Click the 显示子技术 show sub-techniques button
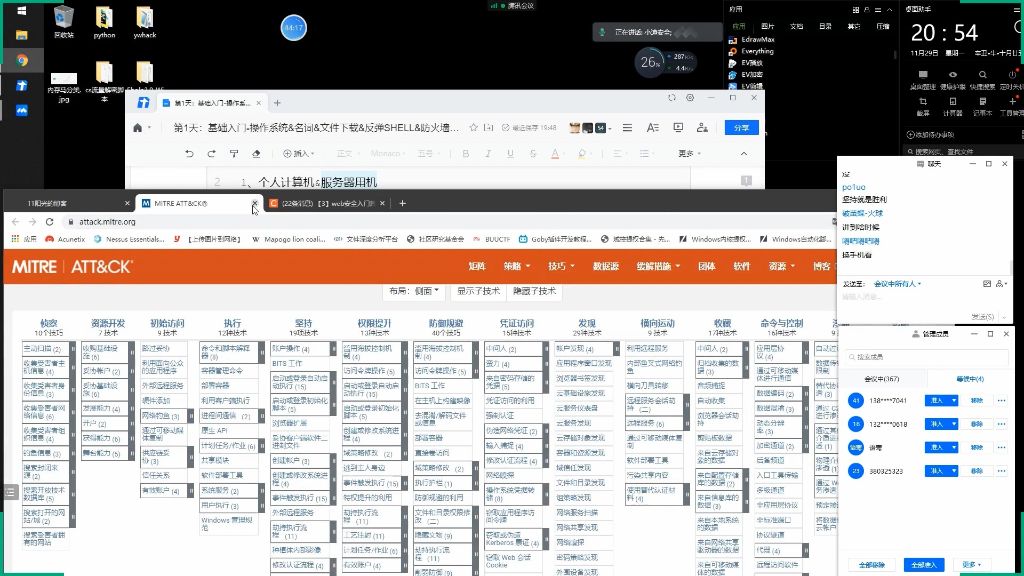Image resolution: width=1024 pixels, height=576 pixels. pos(478,291)
